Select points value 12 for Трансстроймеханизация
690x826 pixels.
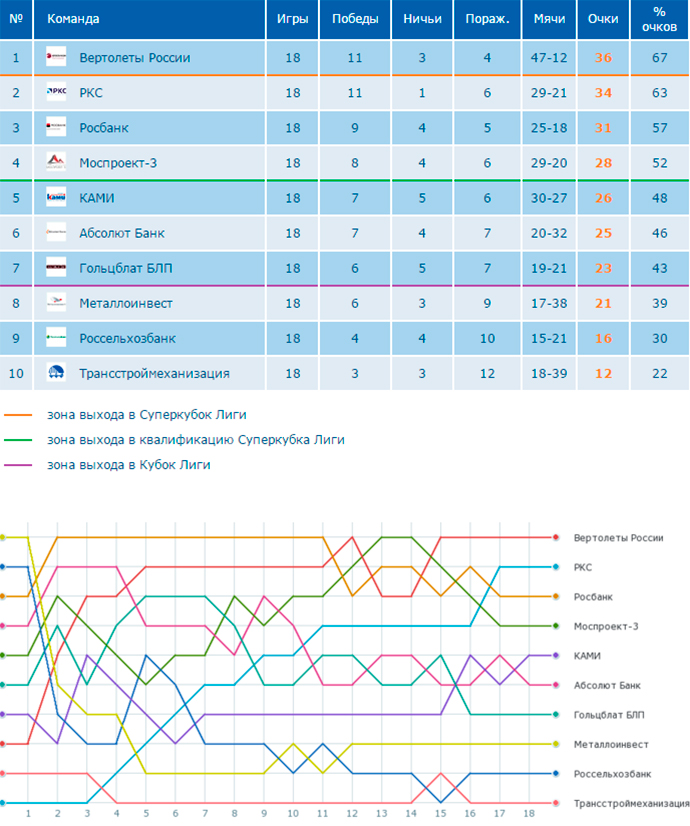[603, 373]
